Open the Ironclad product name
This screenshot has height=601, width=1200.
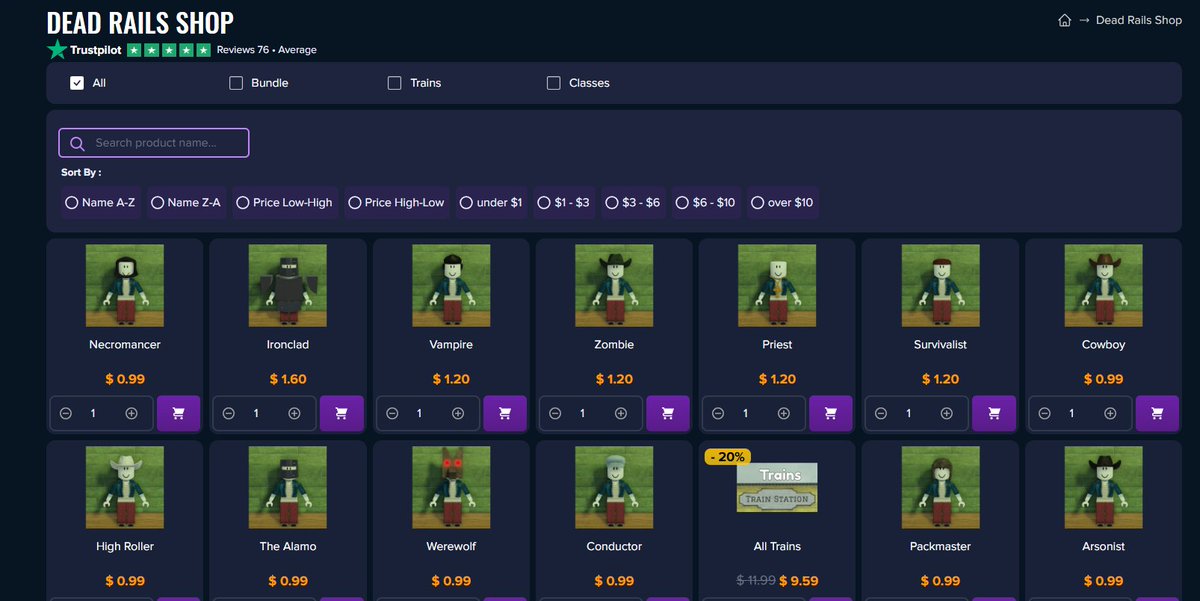pos(288,344)
